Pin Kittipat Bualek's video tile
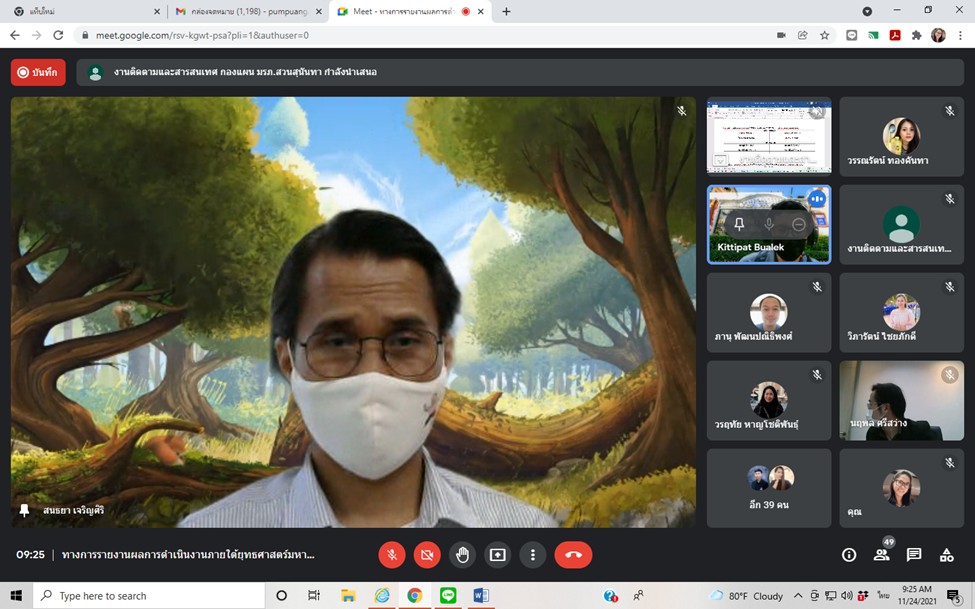Image resolution: width=975 pixels, height=609 pixels. coord(739,225)
